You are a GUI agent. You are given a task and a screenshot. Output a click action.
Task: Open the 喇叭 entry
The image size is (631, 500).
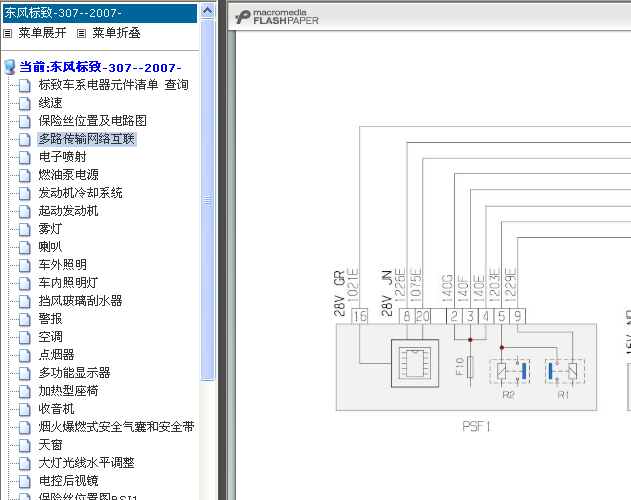(50, 247)
